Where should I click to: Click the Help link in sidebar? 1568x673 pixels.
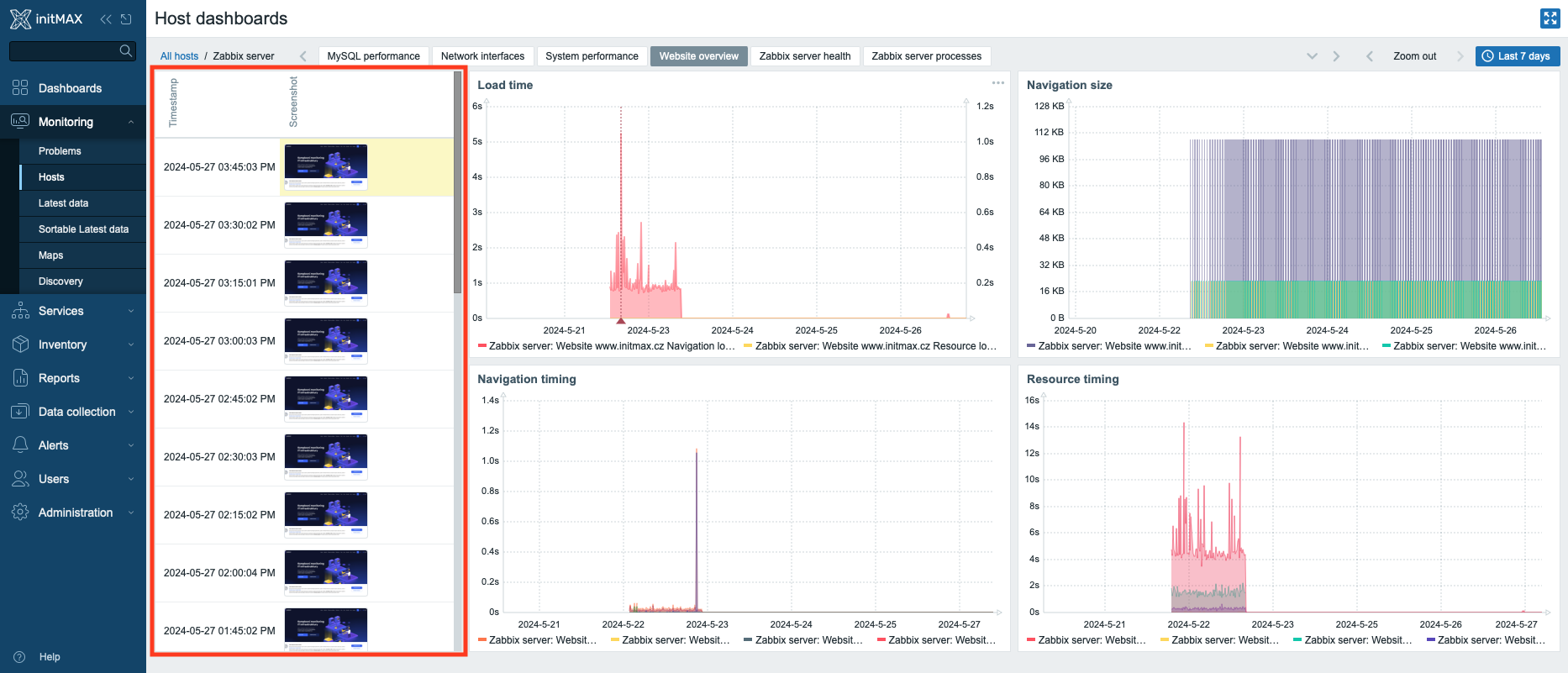coord(50,657)
